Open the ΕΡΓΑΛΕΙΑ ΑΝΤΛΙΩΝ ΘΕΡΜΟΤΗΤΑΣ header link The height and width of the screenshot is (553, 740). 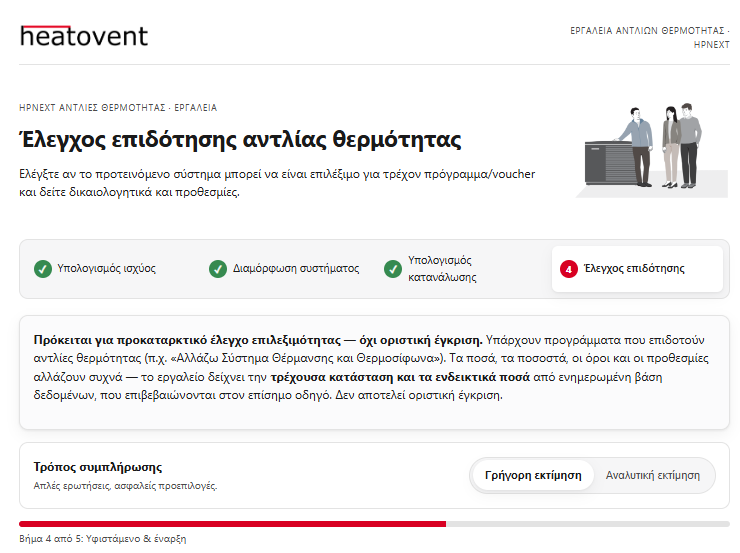[x=647, y=31]
